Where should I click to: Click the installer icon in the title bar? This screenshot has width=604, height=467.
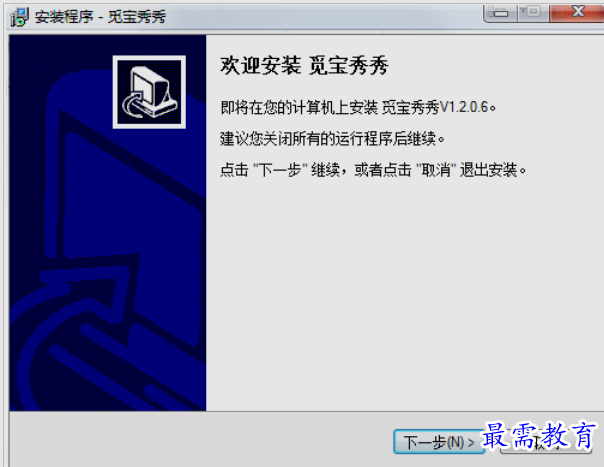click(19, 17)
